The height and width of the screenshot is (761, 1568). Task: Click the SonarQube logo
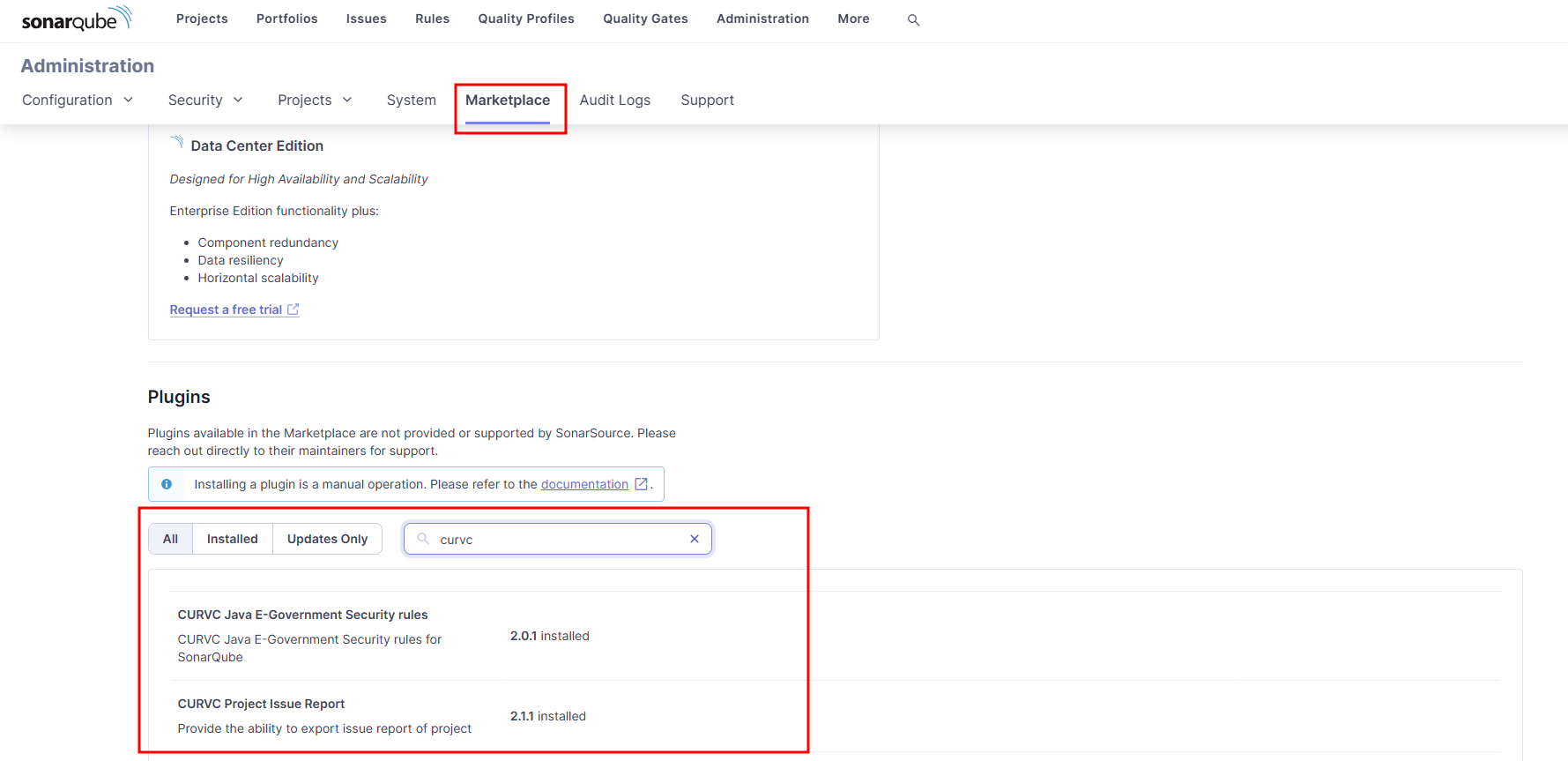pyautogui.click(x=77, y=19)
